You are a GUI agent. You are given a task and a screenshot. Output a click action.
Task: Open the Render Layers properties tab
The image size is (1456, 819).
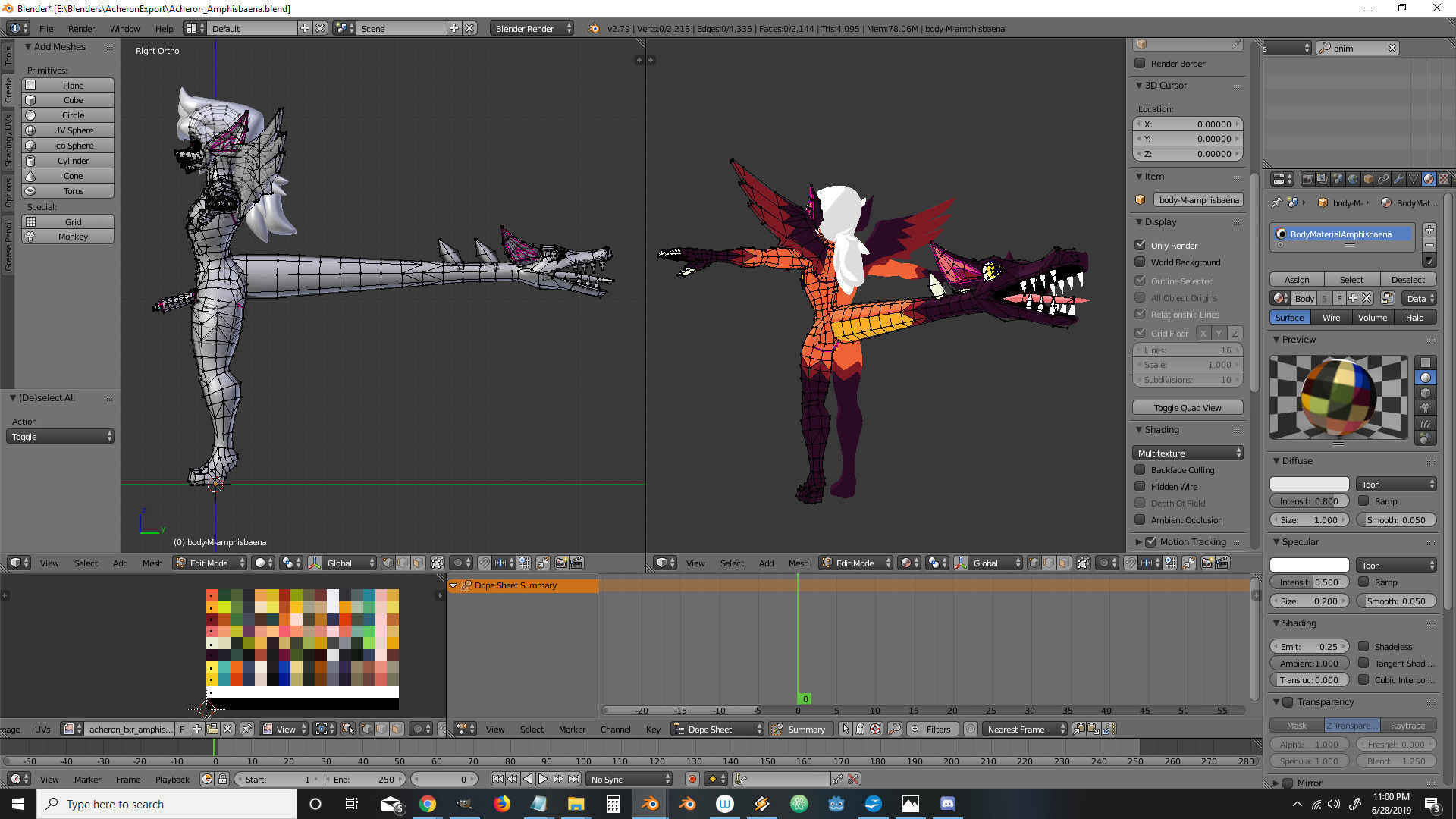coord(1323,179)
